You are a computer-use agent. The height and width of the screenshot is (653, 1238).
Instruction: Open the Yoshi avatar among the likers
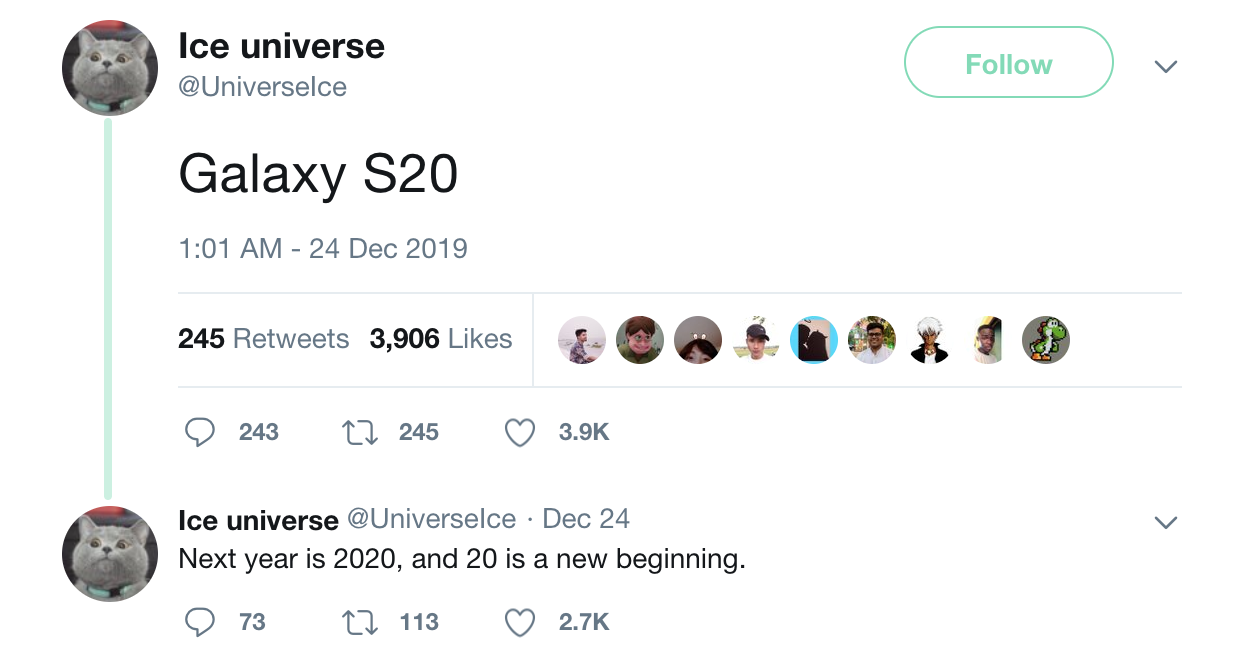click(1046, 340)
